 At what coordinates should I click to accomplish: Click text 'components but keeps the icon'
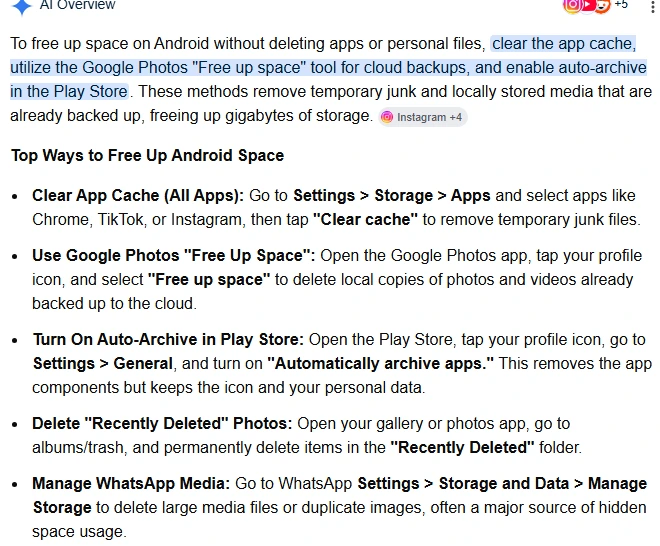click(x=143, y=388)
